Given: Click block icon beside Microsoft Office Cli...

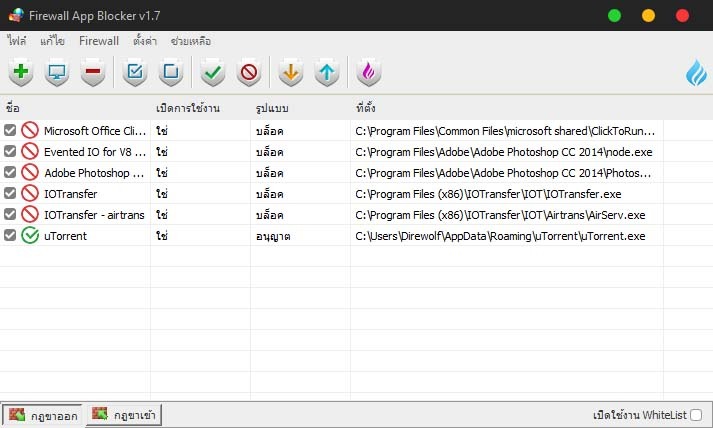Looking at the screenshot, I should [30, 131].
